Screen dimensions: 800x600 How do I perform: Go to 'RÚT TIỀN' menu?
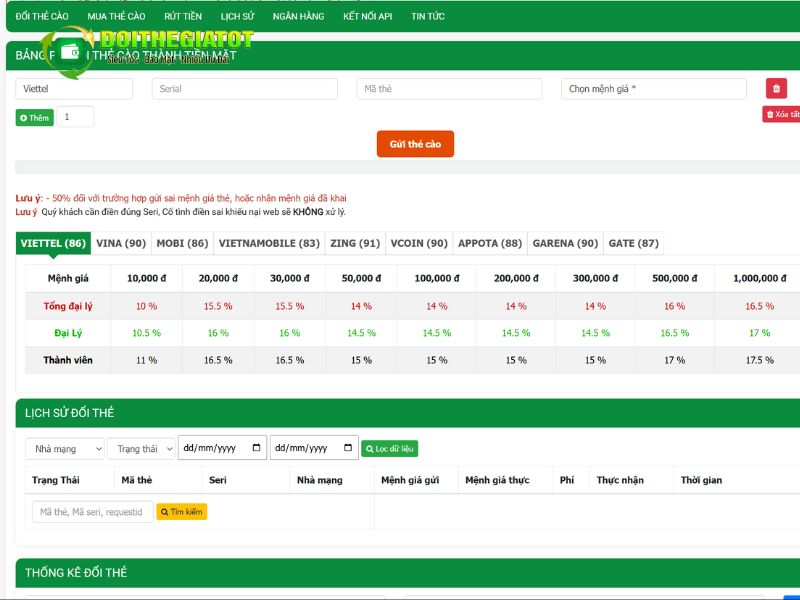183,16
